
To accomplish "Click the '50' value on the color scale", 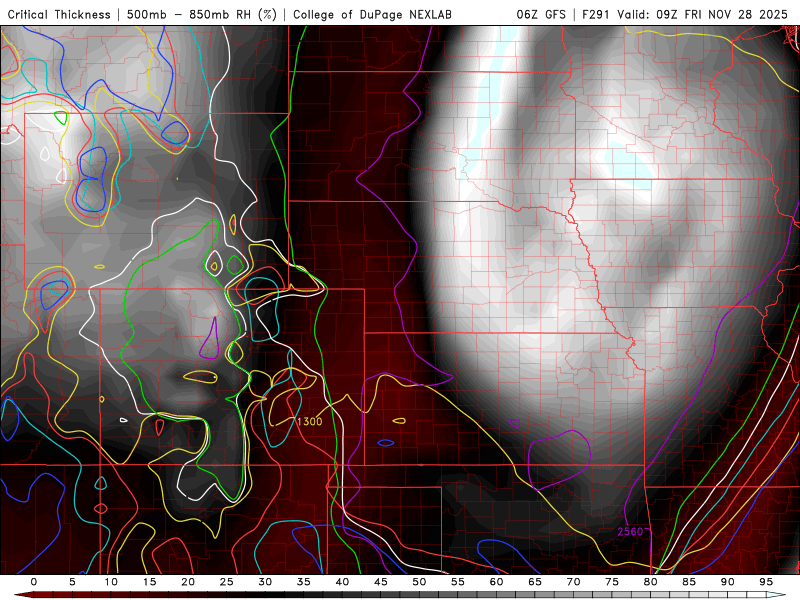I will pos(419,582).
